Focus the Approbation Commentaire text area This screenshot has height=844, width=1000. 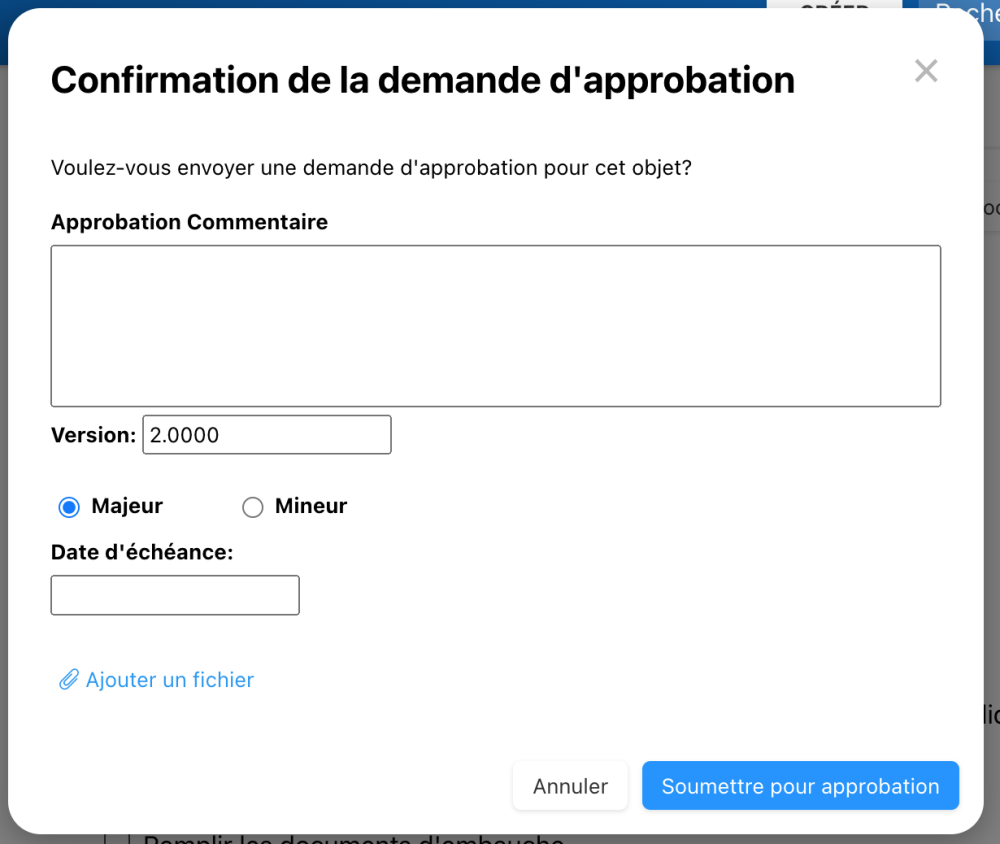pyautogui.click(x=495, y=326)
